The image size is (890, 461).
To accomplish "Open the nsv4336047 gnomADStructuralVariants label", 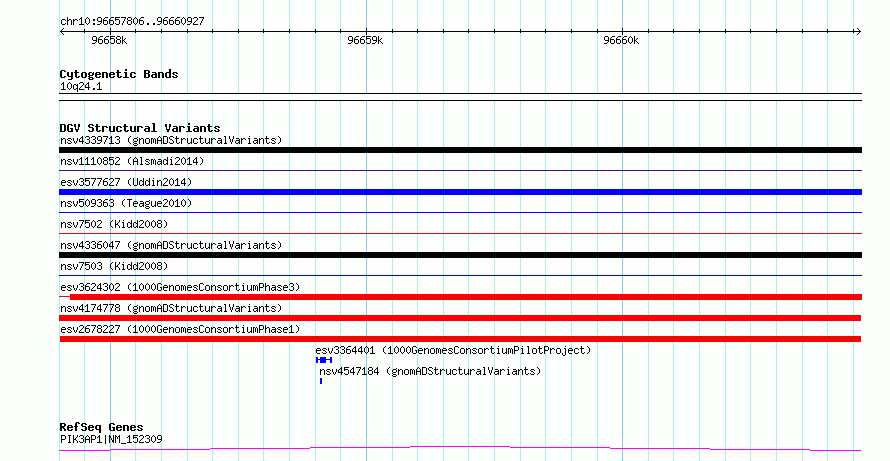I will click(x=171, y=245).
